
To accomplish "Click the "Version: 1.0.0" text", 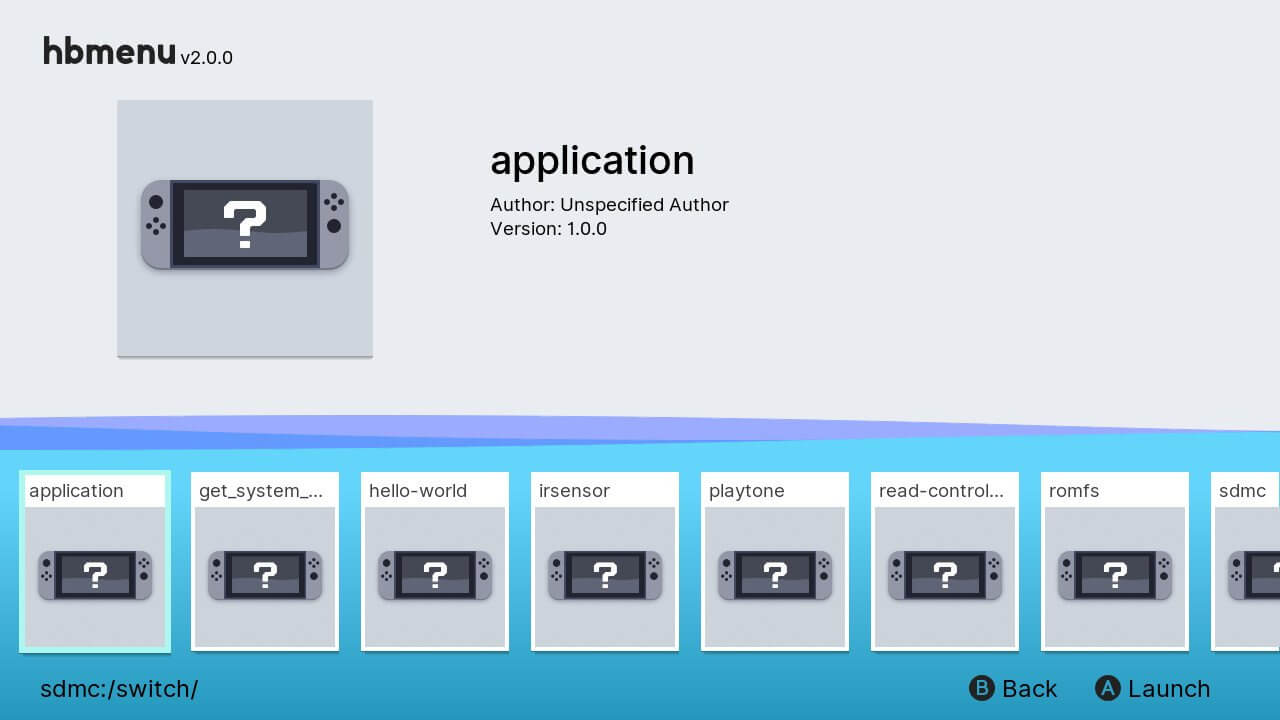I will point(548,228).
